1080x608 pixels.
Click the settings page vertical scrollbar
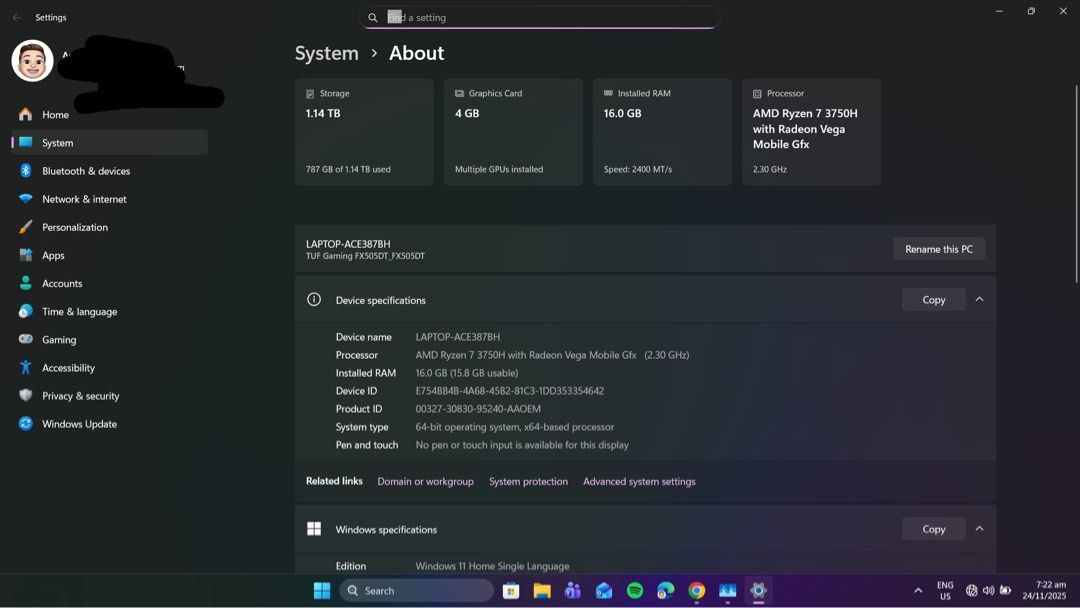click(1076, 184)
